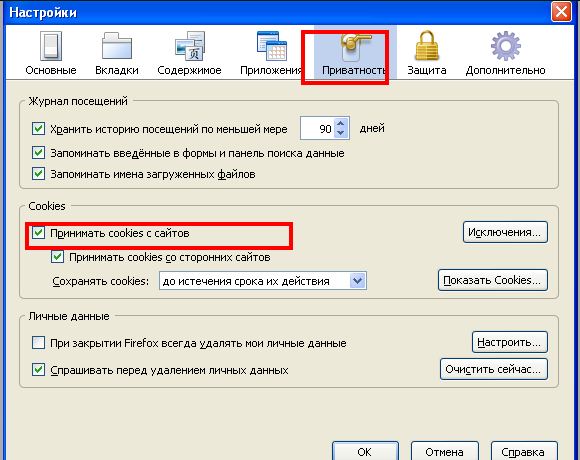Viewport: 580px width, 460px height.
Task: Open the Вкладки folder icon
Action: tap(117, 46)
